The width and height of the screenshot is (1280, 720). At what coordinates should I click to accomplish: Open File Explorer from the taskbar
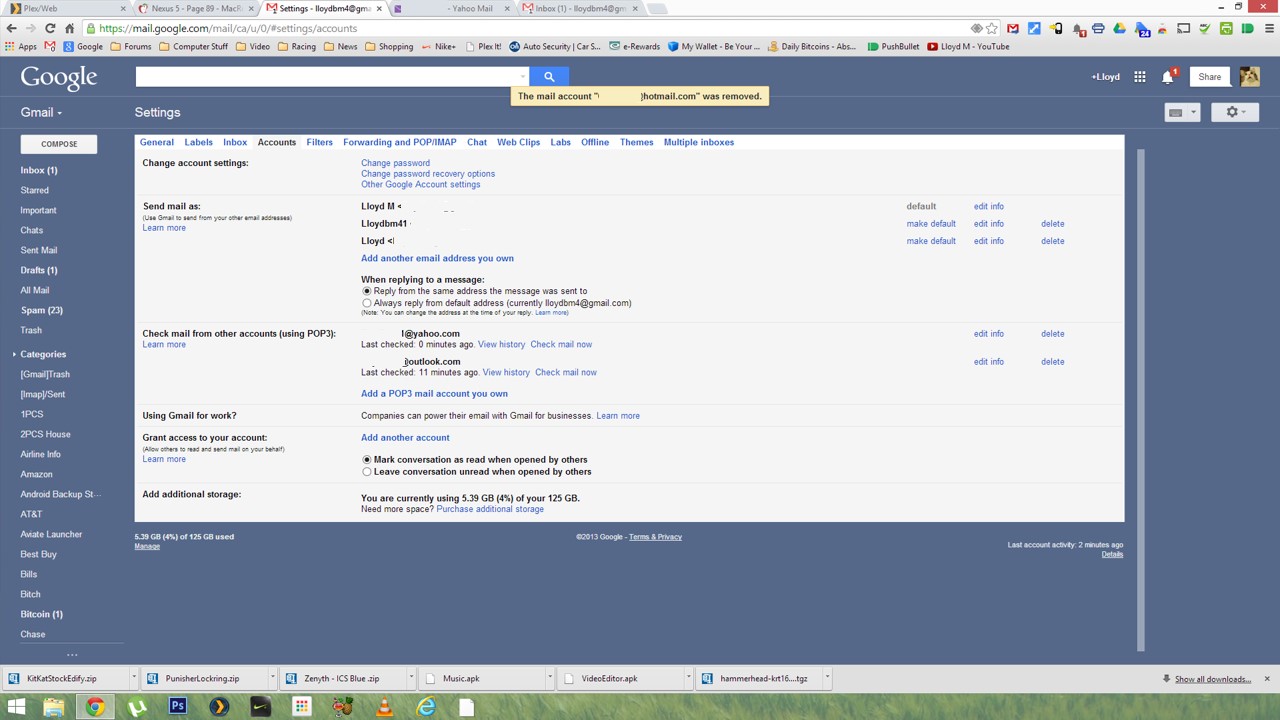(x=53, y=707)
